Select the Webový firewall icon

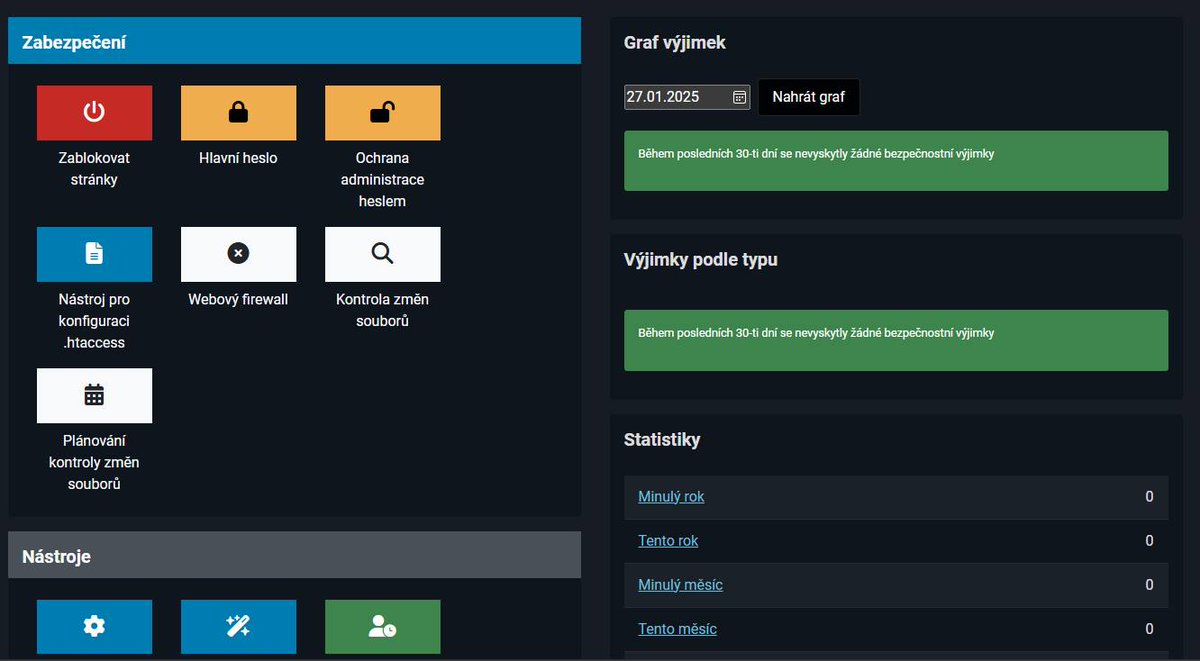pos(238,254)
